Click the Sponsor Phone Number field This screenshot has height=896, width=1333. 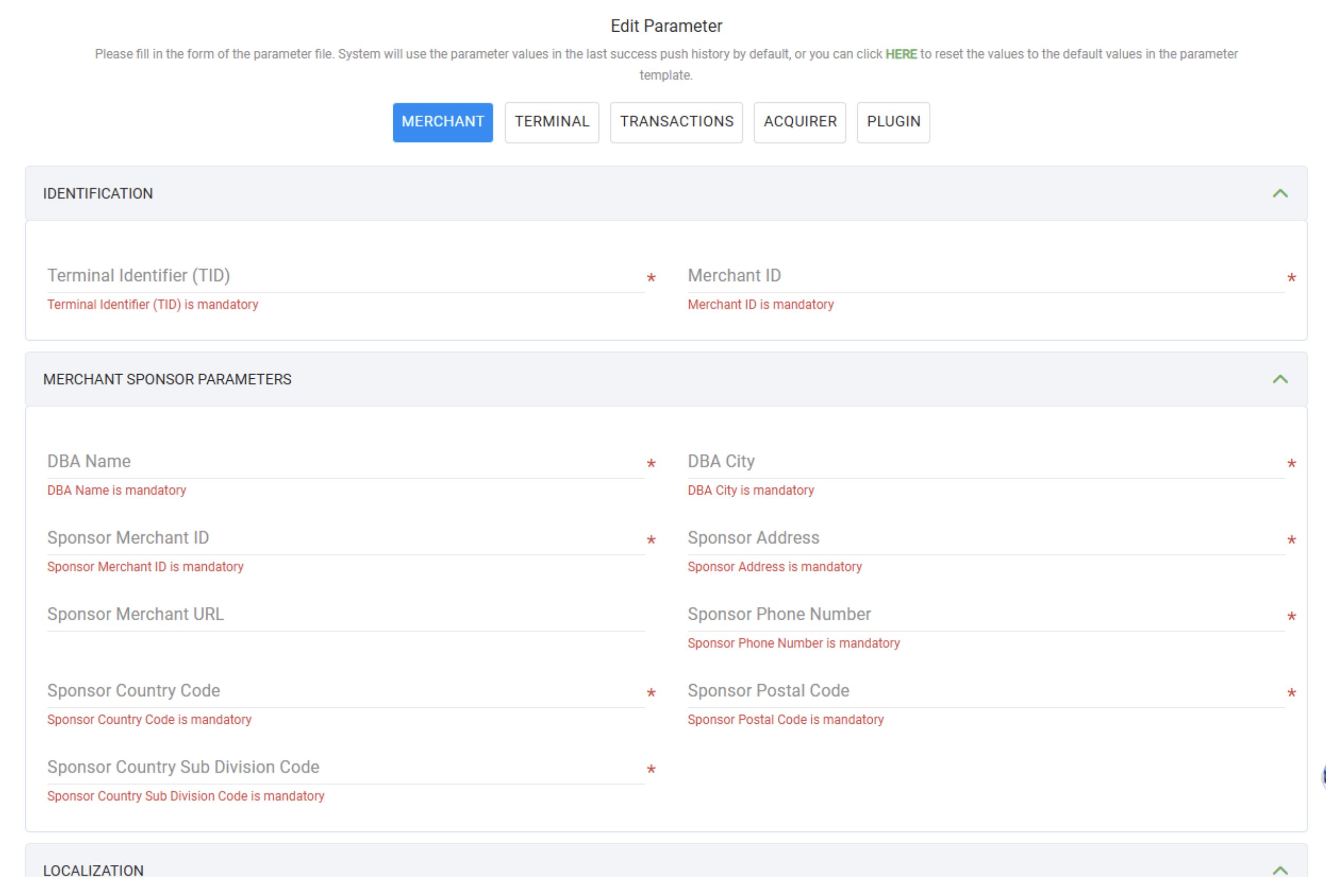click(x=985, y=615)
